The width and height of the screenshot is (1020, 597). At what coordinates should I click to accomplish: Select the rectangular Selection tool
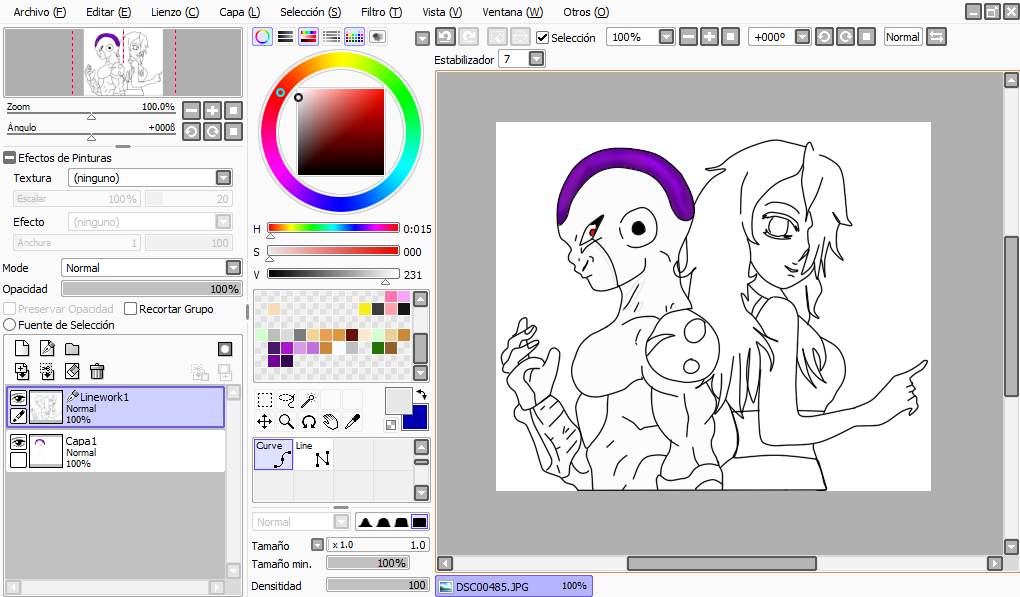[265, 399]
